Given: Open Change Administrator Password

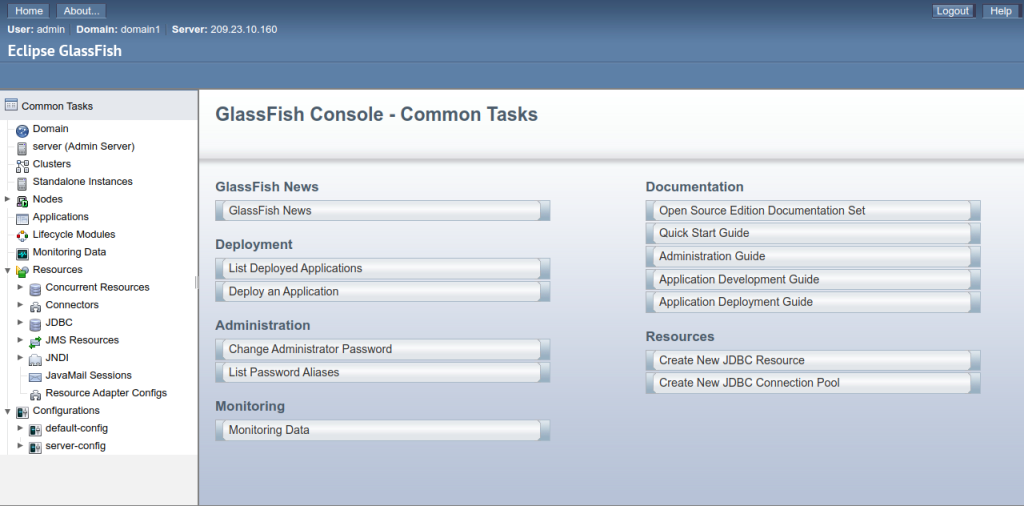Looking at the screenshot, I should coord(382,349).
